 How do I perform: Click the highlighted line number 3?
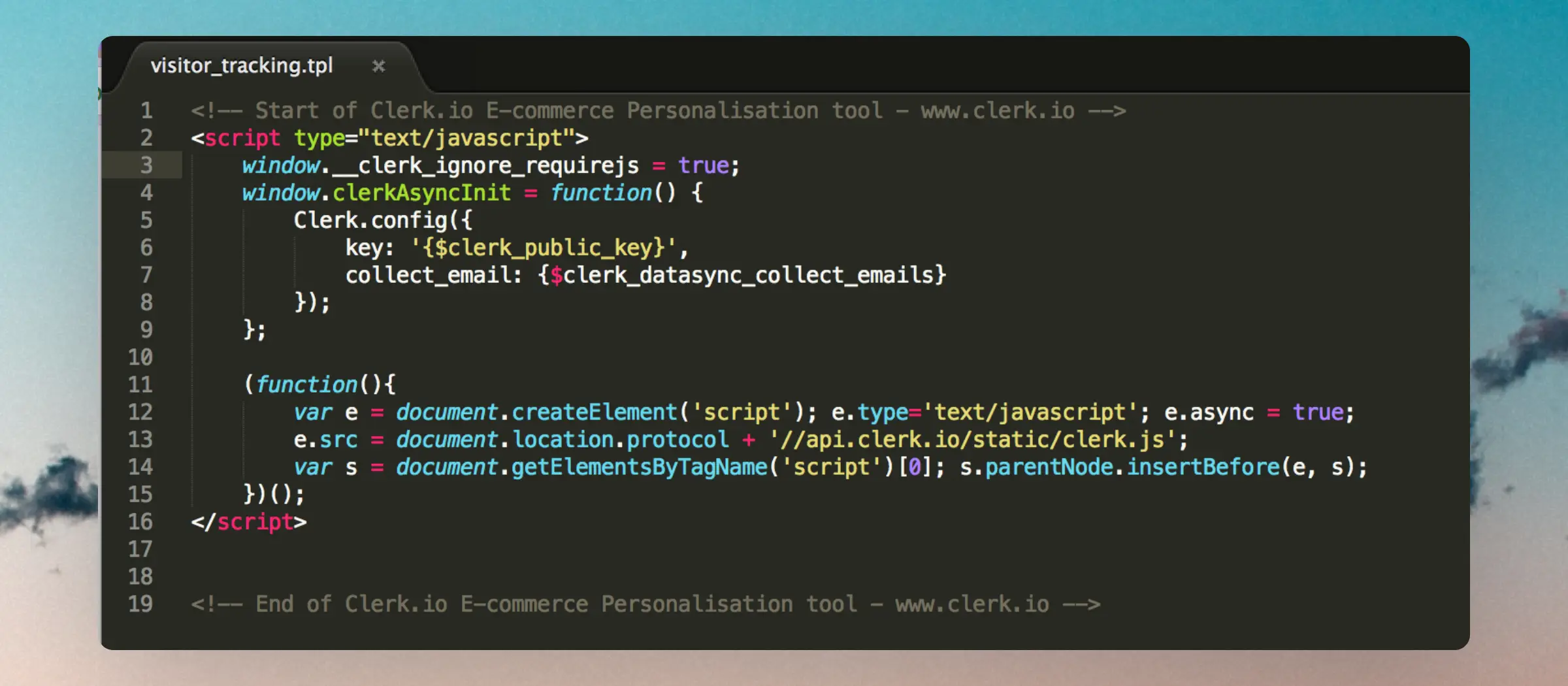[146, 165]
